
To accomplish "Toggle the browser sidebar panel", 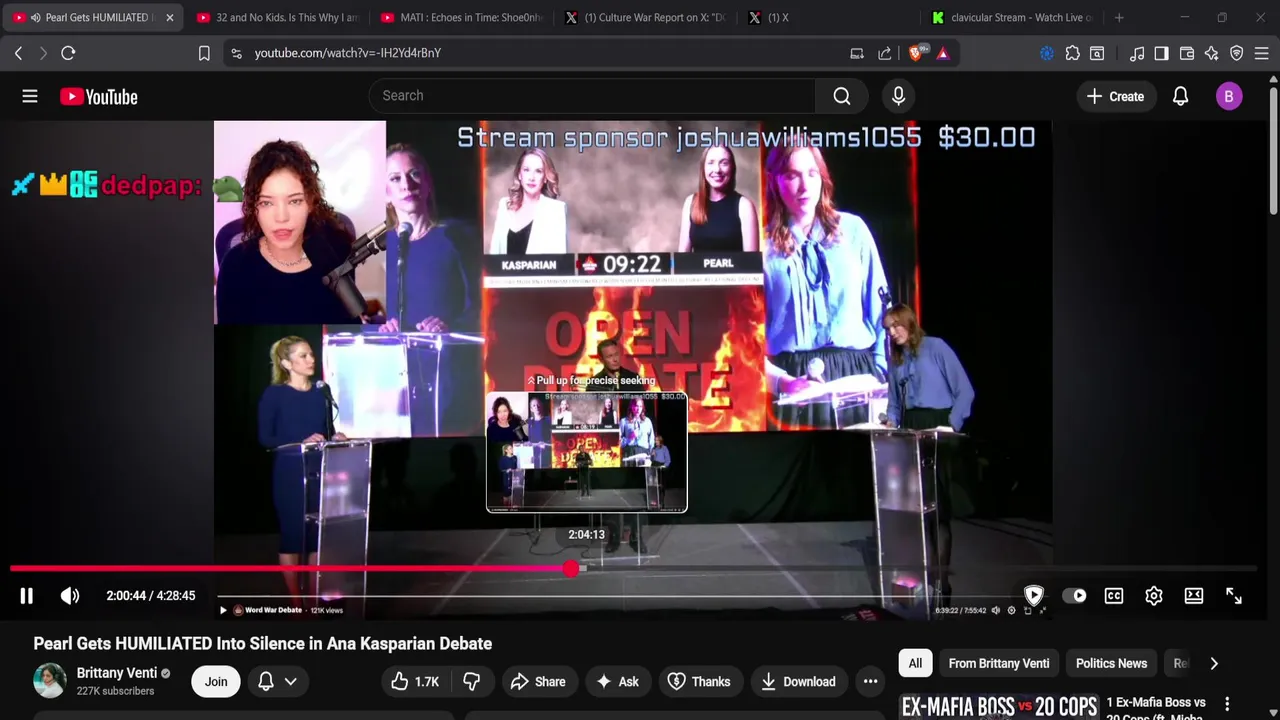I will tap(1161, 53).
